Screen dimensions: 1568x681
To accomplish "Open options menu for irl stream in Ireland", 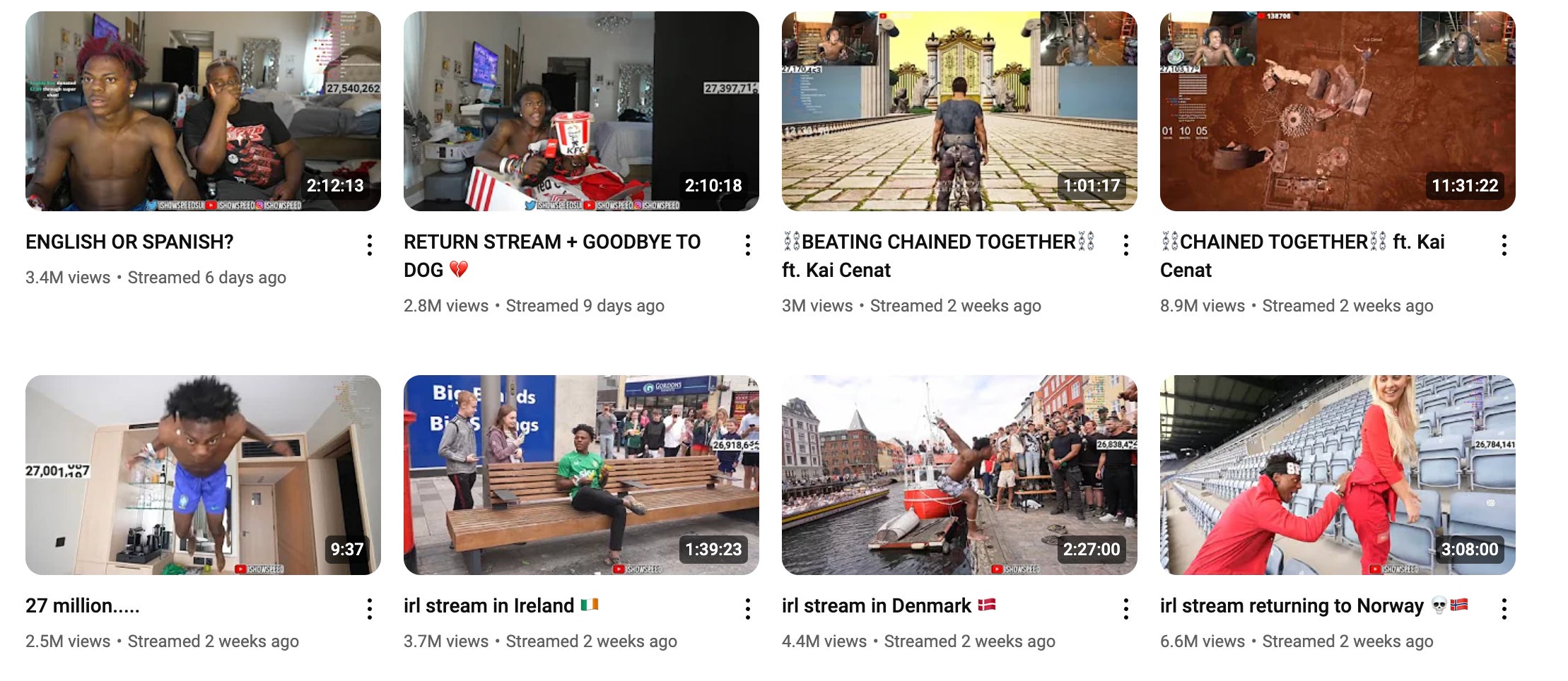I will tap(747, 609).
